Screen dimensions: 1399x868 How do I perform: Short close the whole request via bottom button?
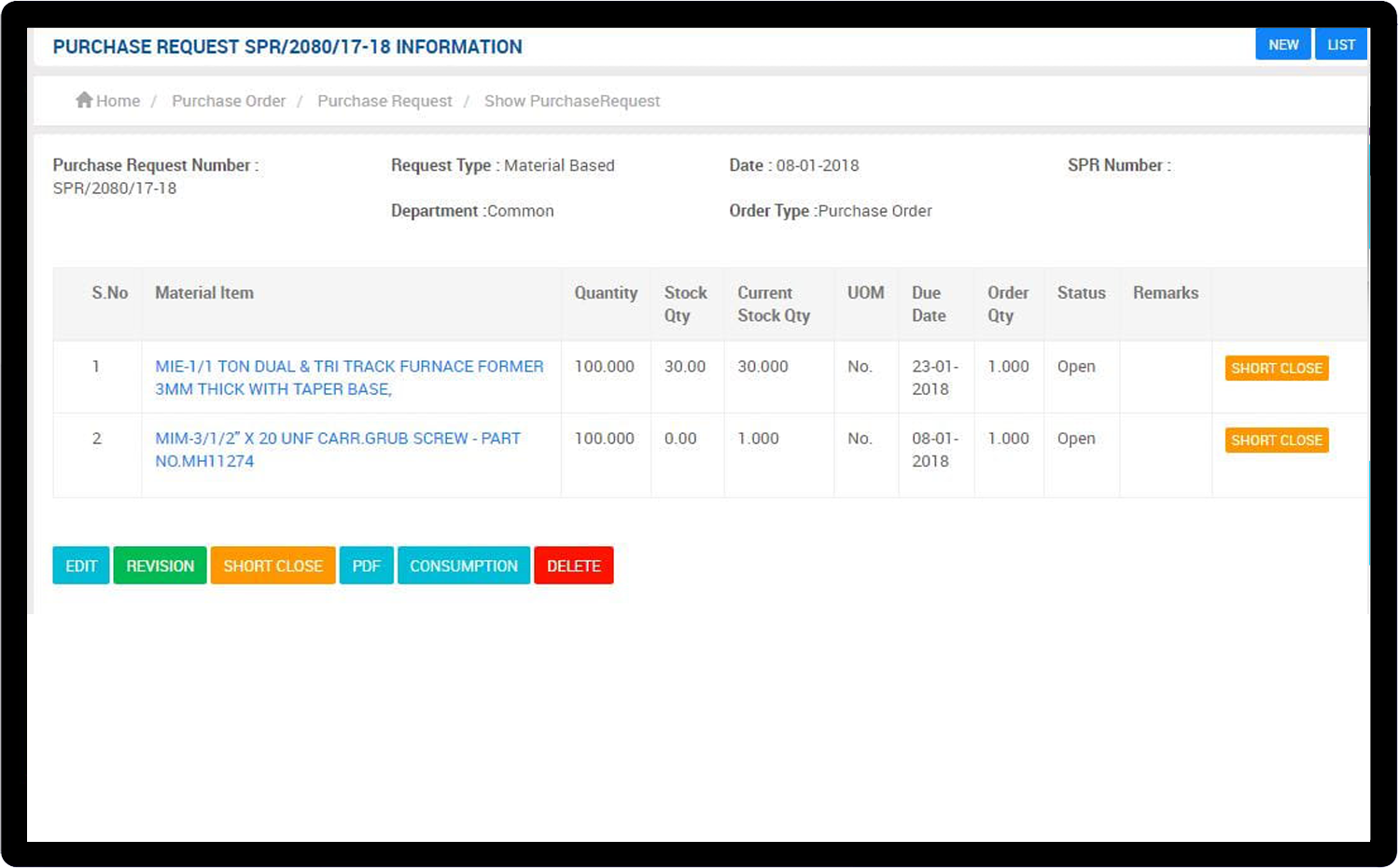(x=273, y=566)
